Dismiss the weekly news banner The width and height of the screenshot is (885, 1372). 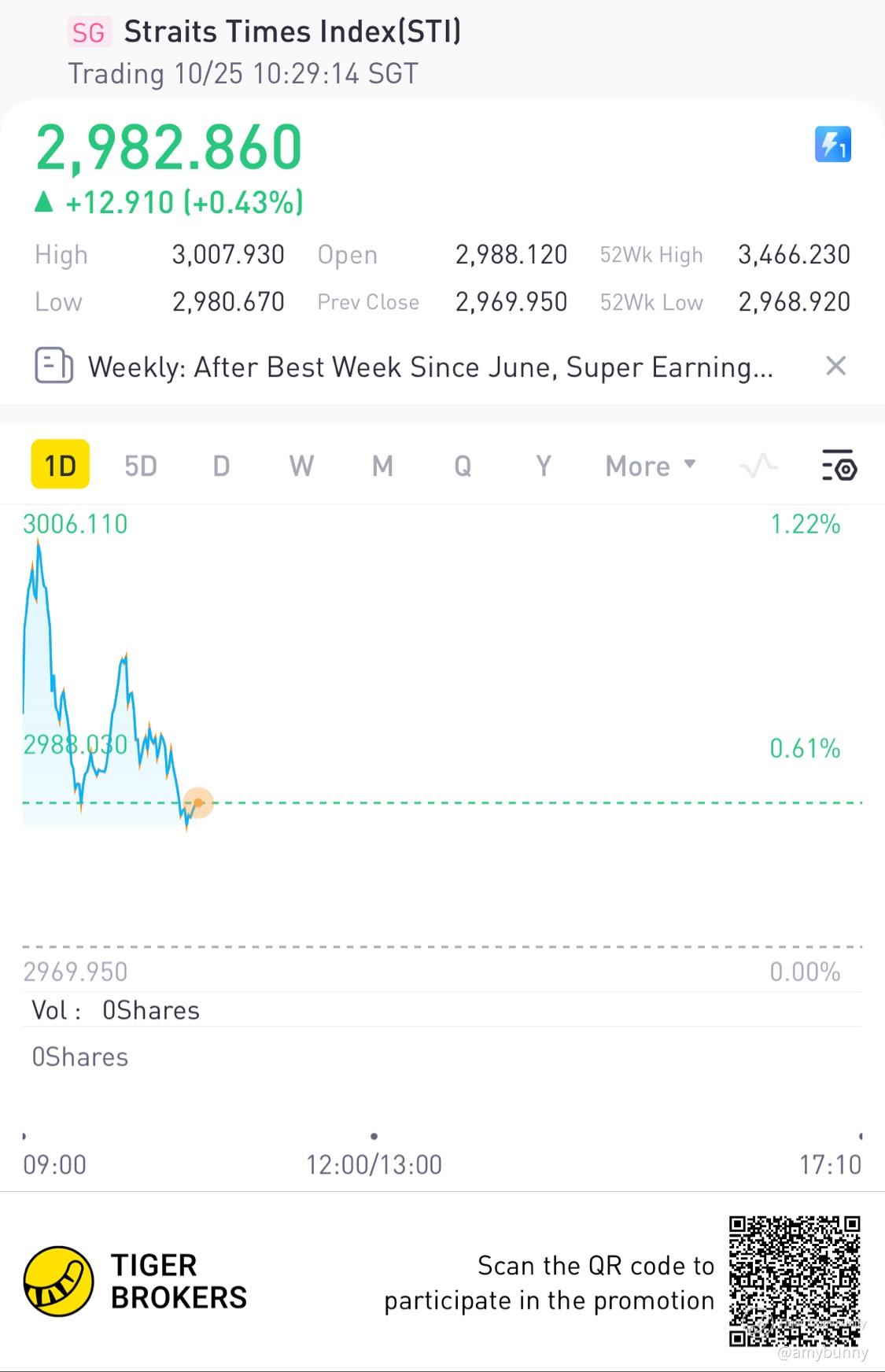835,366
